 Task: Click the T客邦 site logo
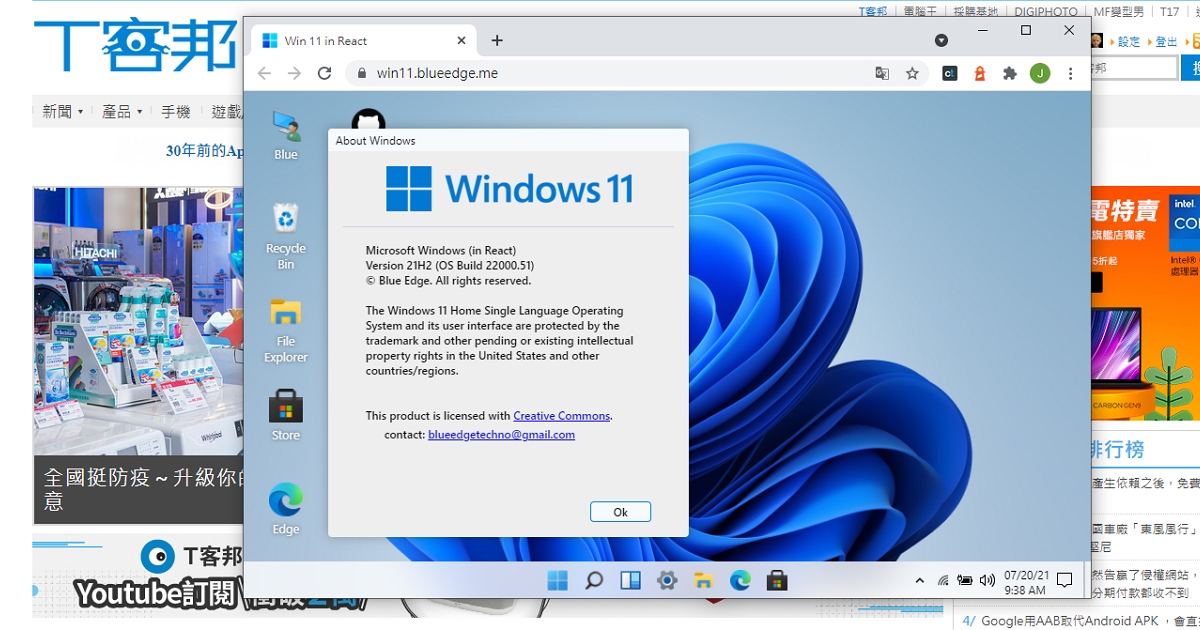click(137, 46)
